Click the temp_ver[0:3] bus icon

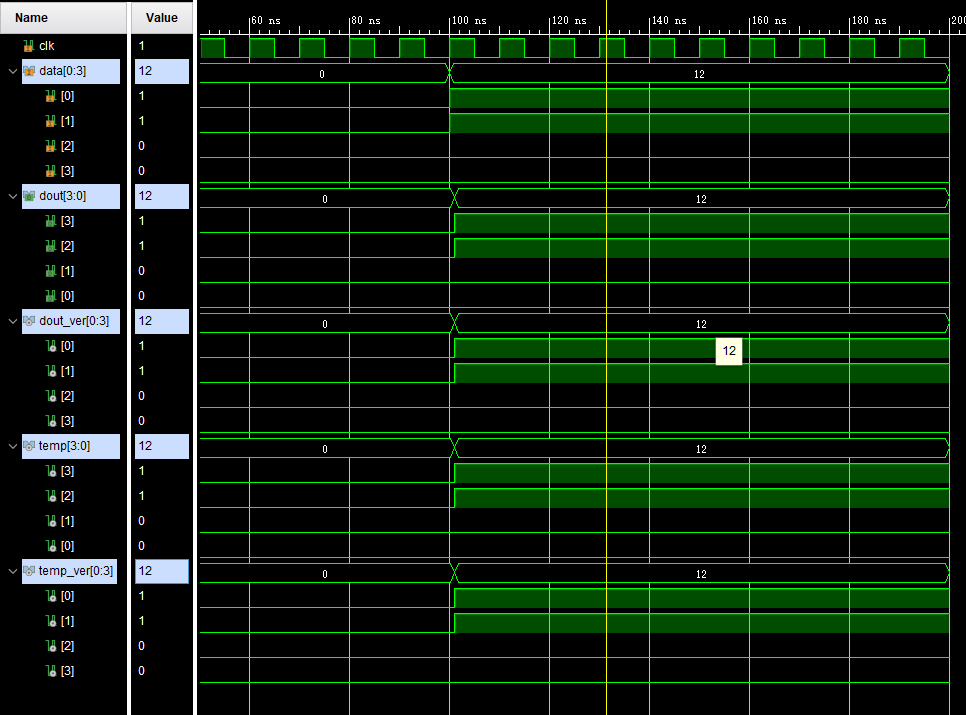pyautogui.click(x=29, y=572)
